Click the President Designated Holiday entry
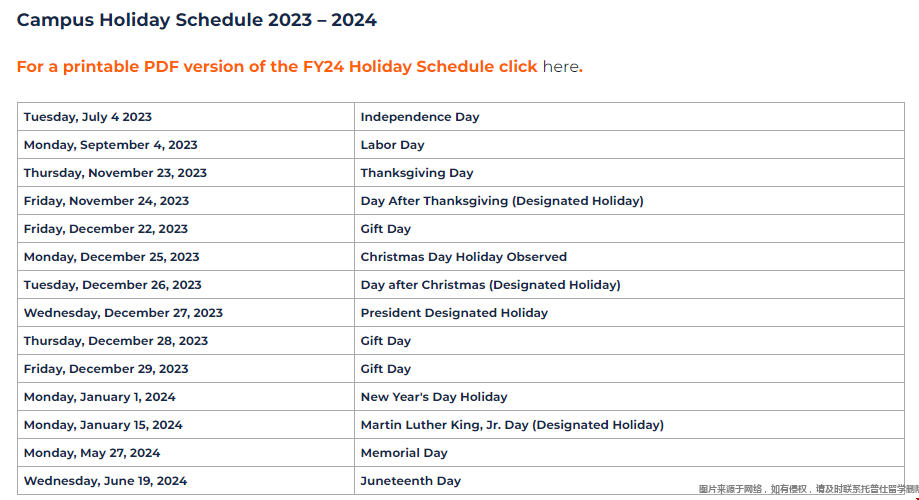919x500 pixels. click(x=454, y=313)
